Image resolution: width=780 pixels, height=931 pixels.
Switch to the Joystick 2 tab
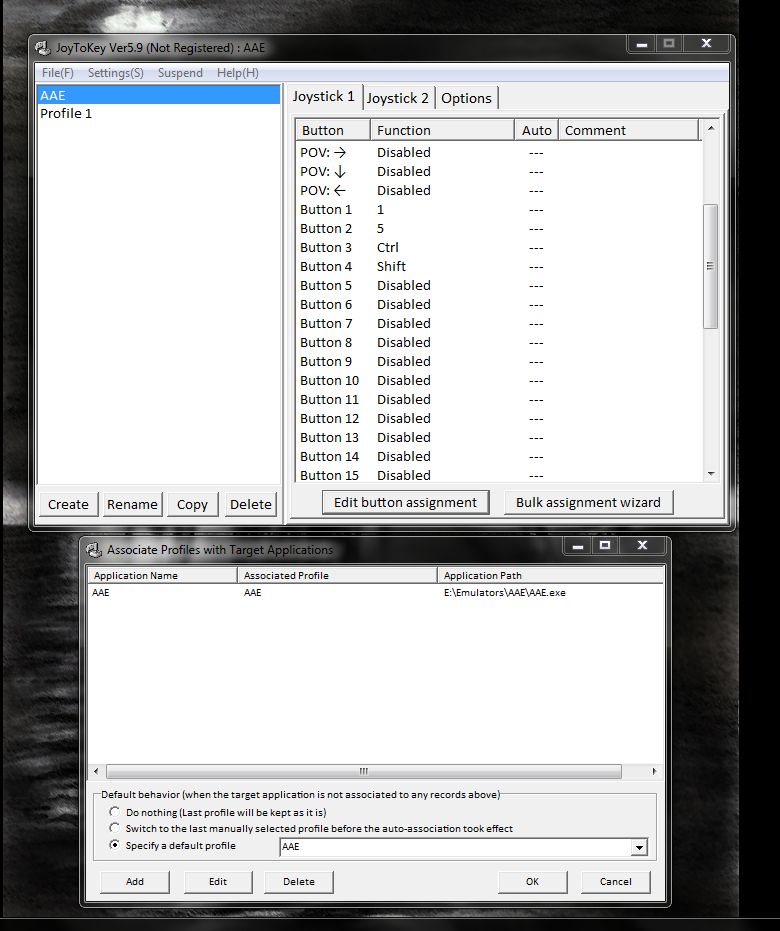tap(398, 98)
